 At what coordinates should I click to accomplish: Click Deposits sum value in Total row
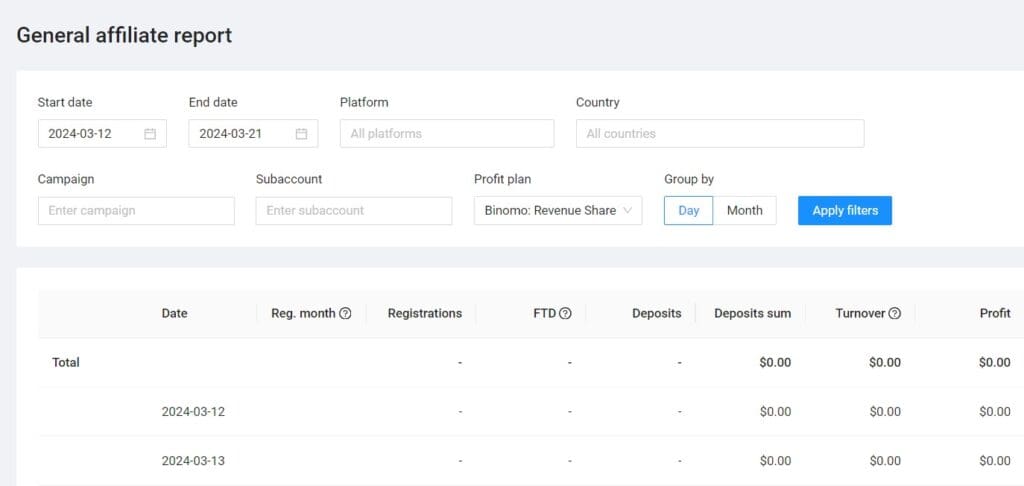[x=775, y=363]
